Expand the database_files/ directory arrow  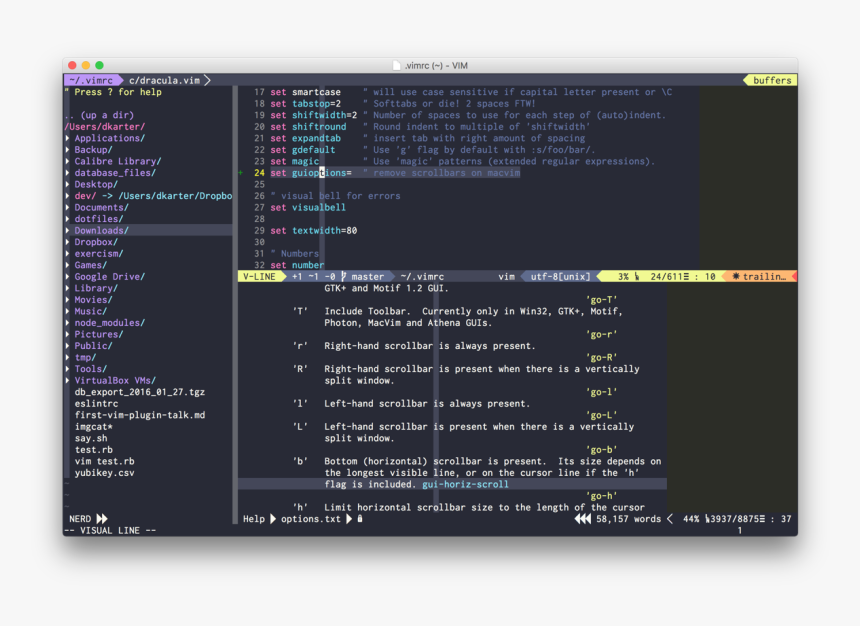click(x=67, y=173)
